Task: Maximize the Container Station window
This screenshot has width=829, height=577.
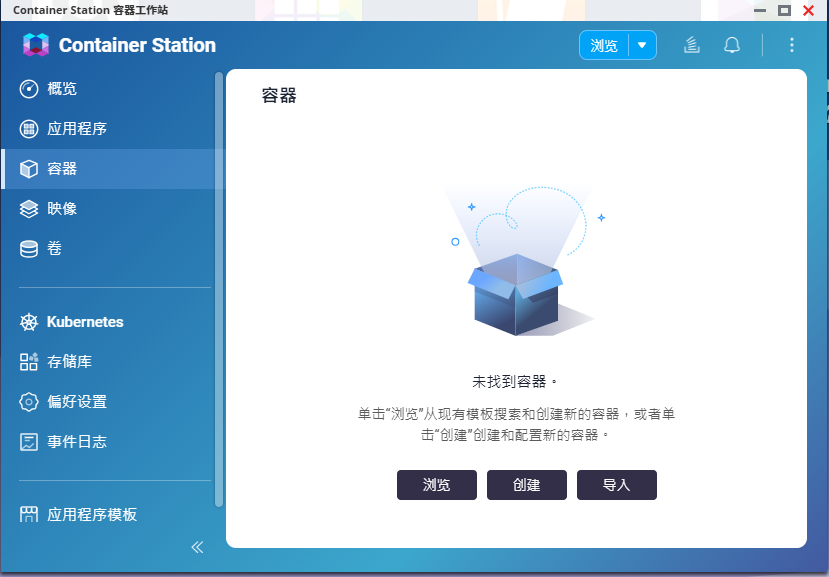Action: pyautogui.click(x=784, y=10)
